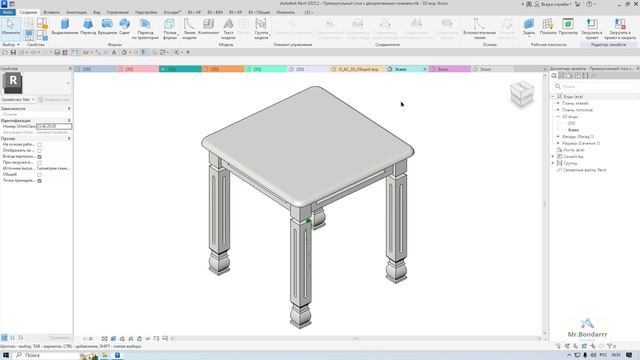Click the Компонент (Component) tool
The image size is (640, 360).
click(x=209, y=27)
